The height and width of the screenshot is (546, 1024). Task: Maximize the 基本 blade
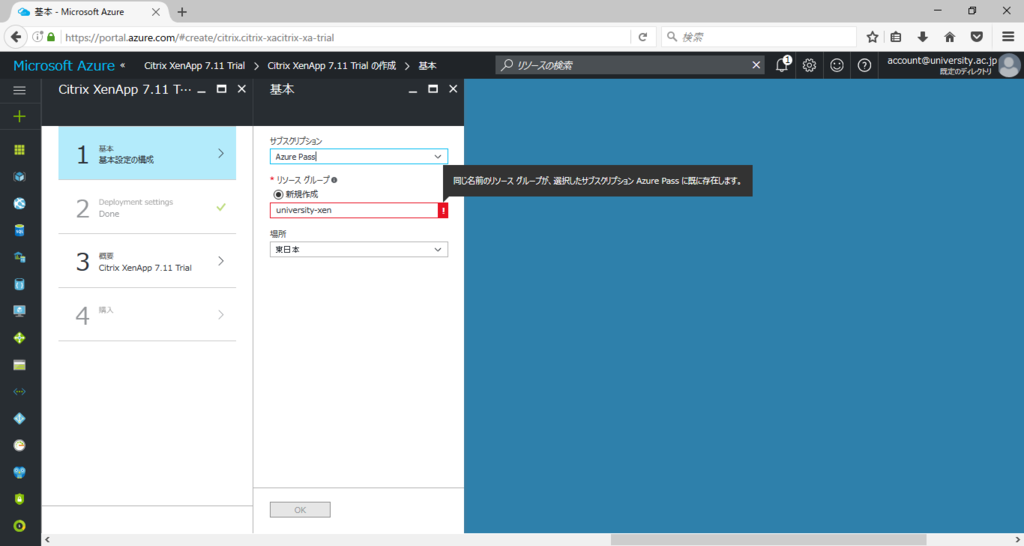coord(433,89)
